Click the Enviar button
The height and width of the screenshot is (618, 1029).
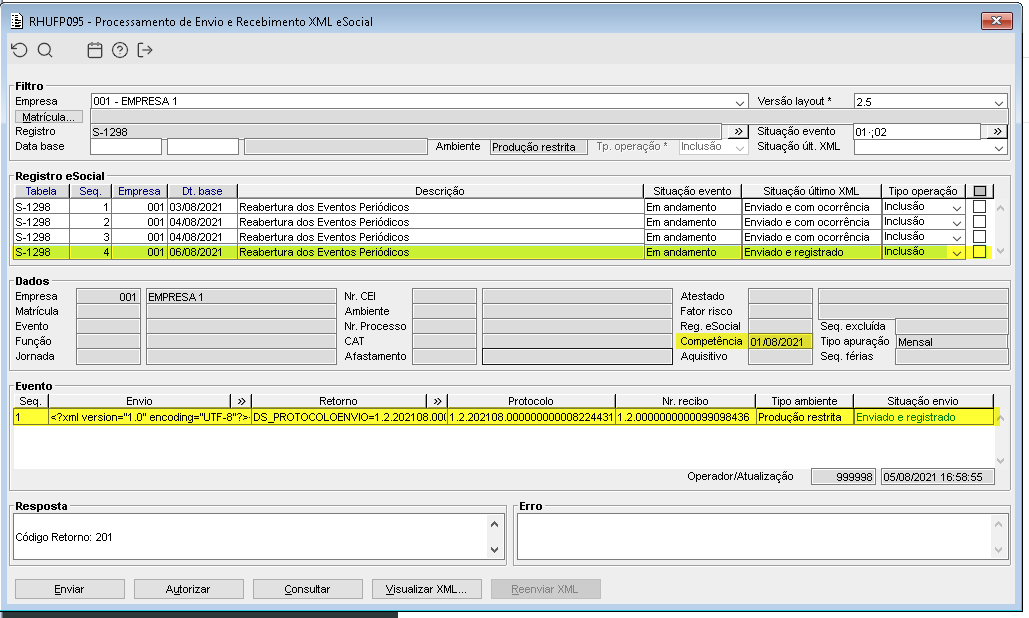70,589
